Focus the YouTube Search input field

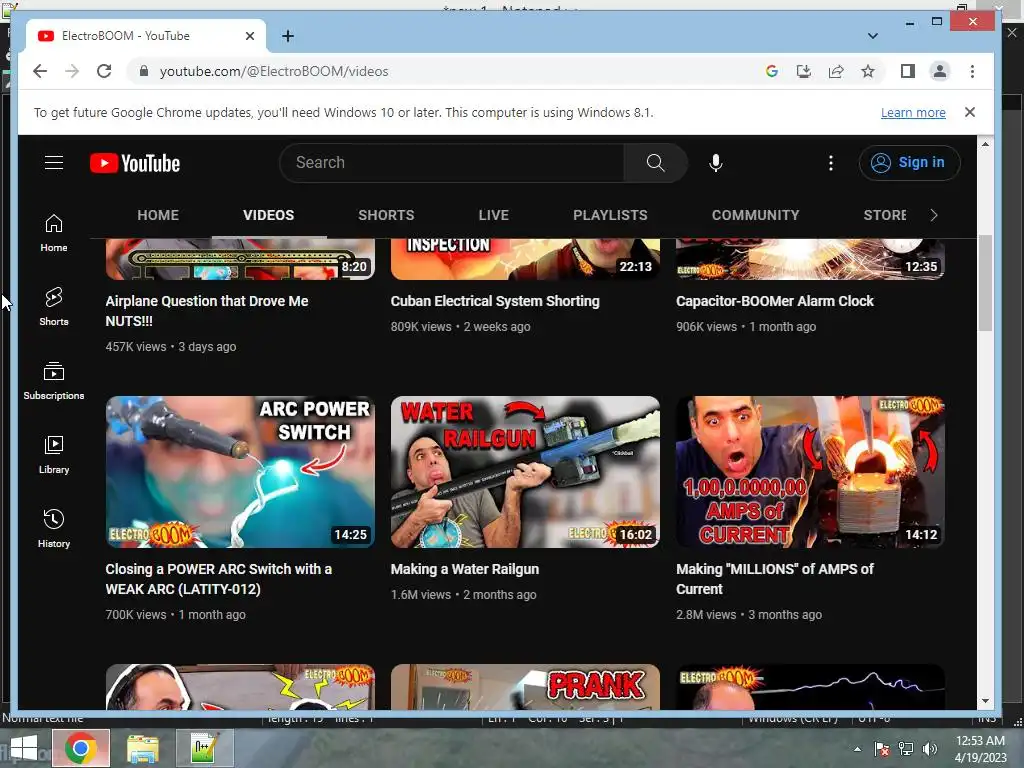pos(451,163)
